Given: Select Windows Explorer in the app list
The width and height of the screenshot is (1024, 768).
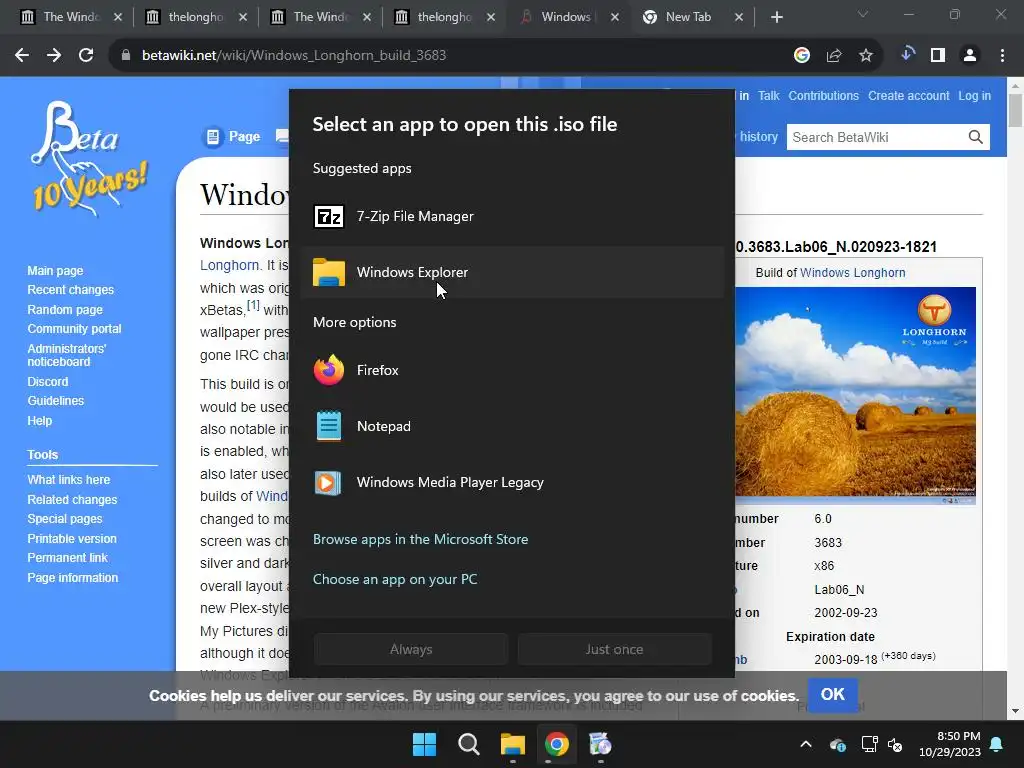Looking at the screenshot, I should pyautogui.click(x=512, y=272).
